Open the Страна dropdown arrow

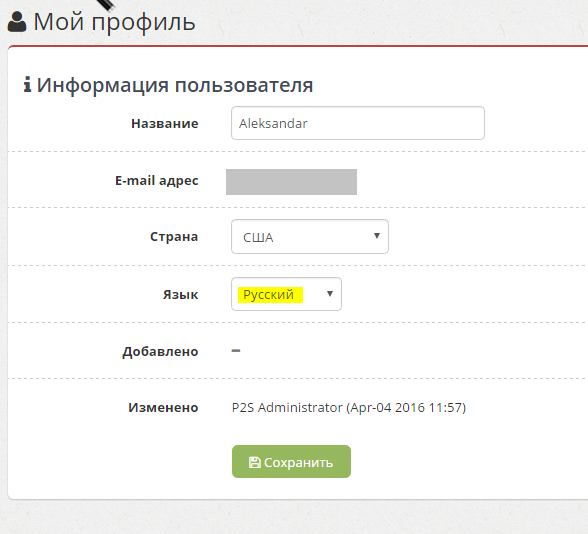coord(377,236)
